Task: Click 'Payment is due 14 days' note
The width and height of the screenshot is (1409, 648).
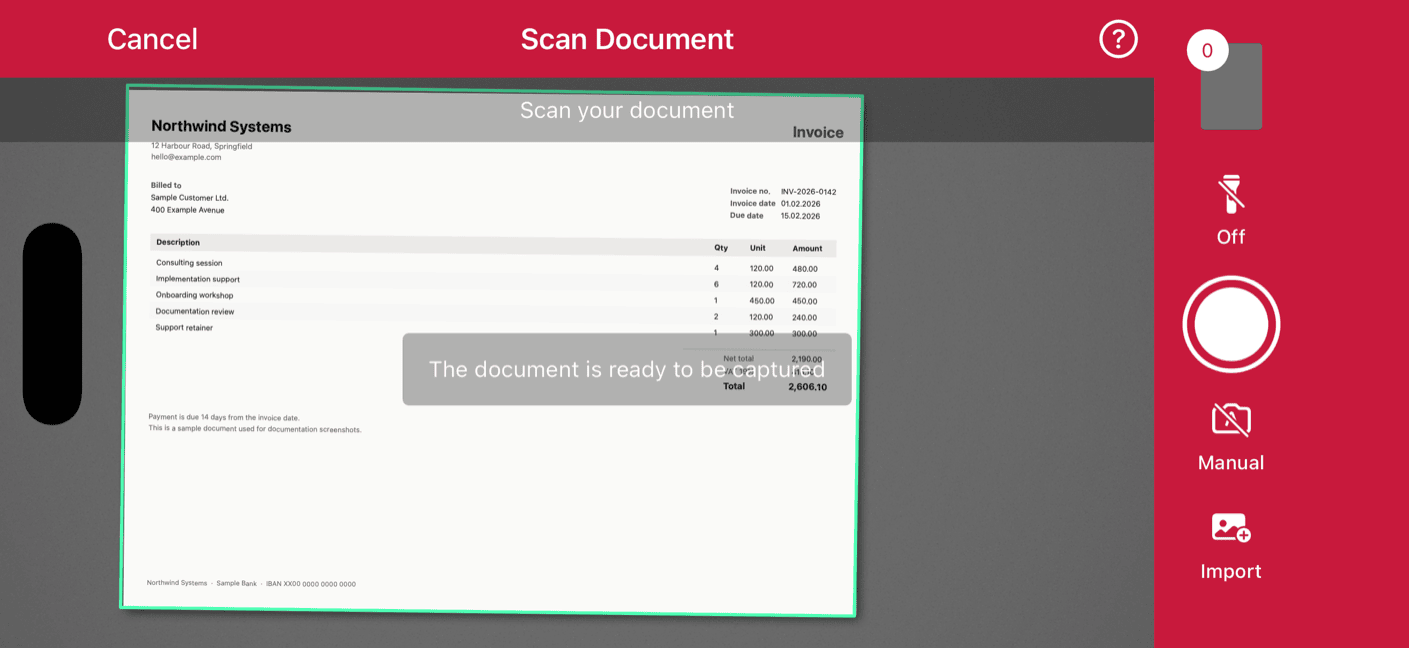Action: [x=224, y=417]
